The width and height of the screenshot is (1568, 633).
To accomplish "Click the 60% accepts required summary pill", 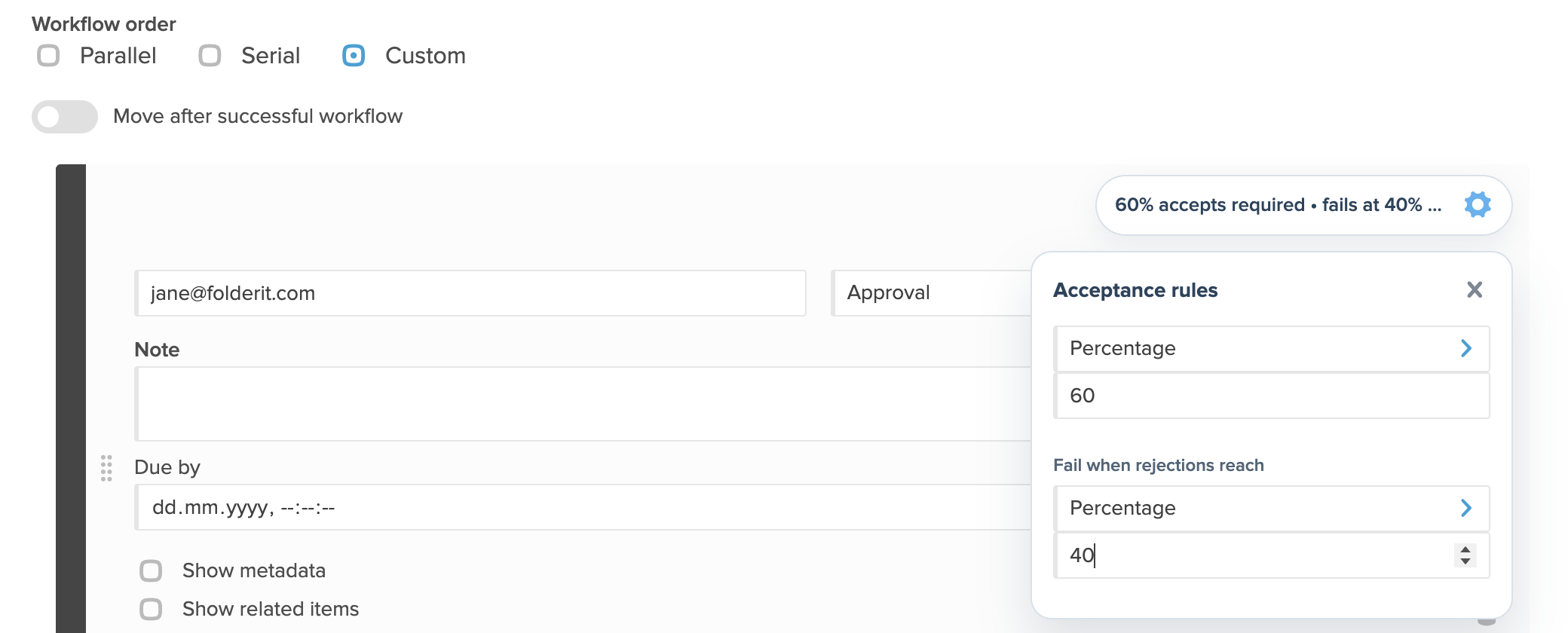I will click(1303, 205).
